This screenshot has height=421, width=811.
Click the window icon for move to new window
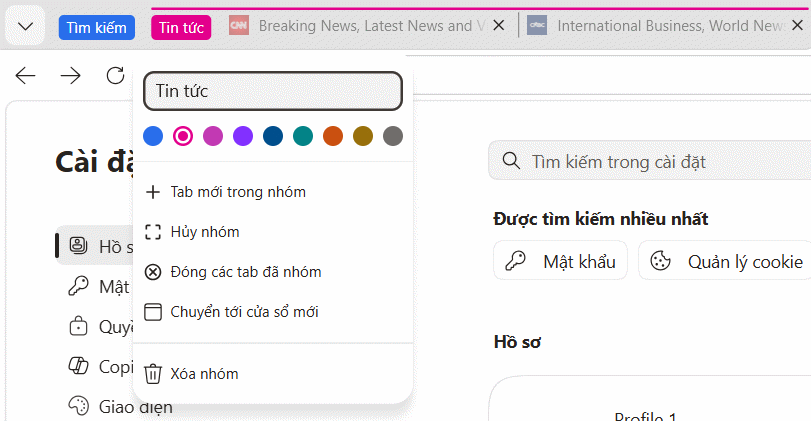pos(153,312)
